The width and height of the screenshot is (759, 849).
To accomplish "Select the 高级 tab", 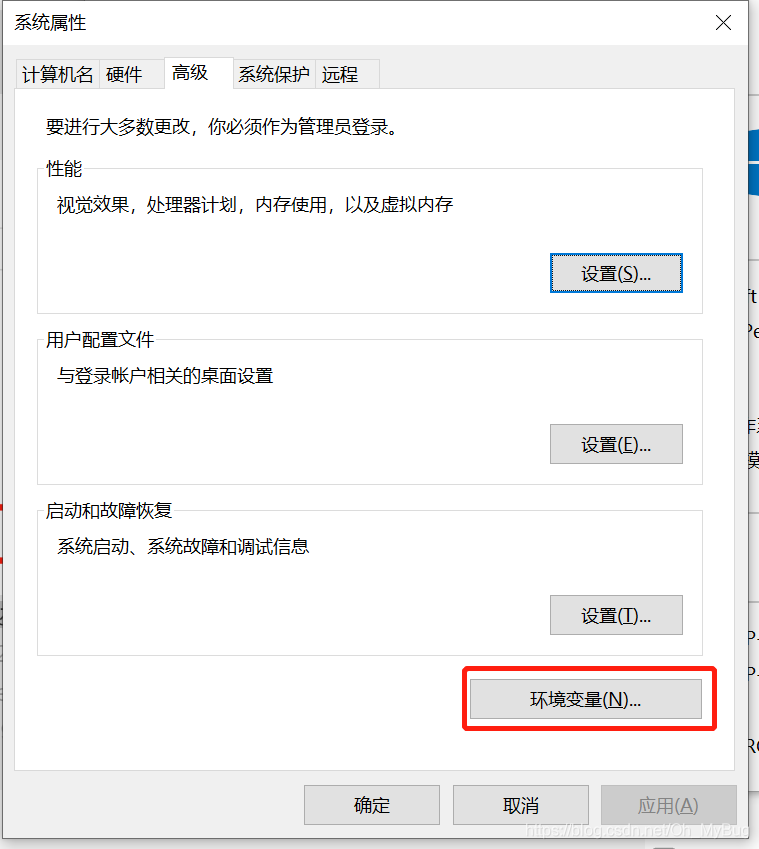I will [x=199, y=73].
